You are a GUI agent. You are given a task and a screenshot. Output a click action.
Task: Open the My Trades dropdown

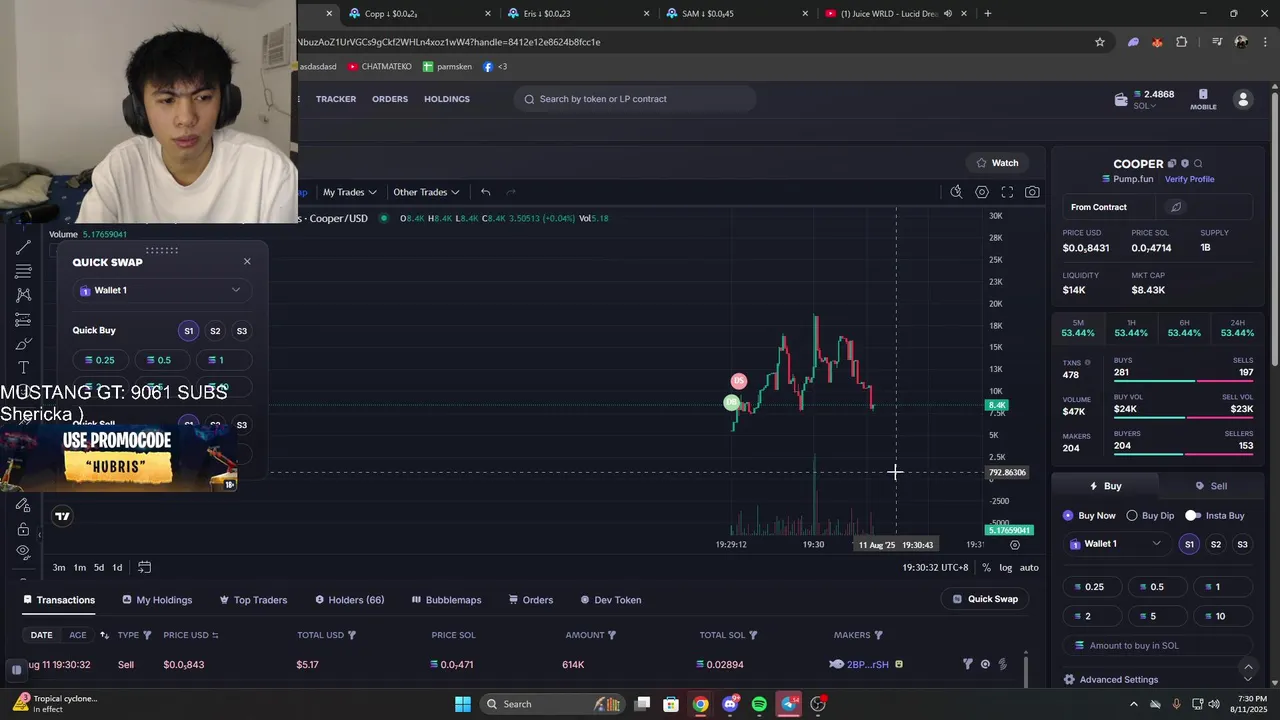pos(349,192)
